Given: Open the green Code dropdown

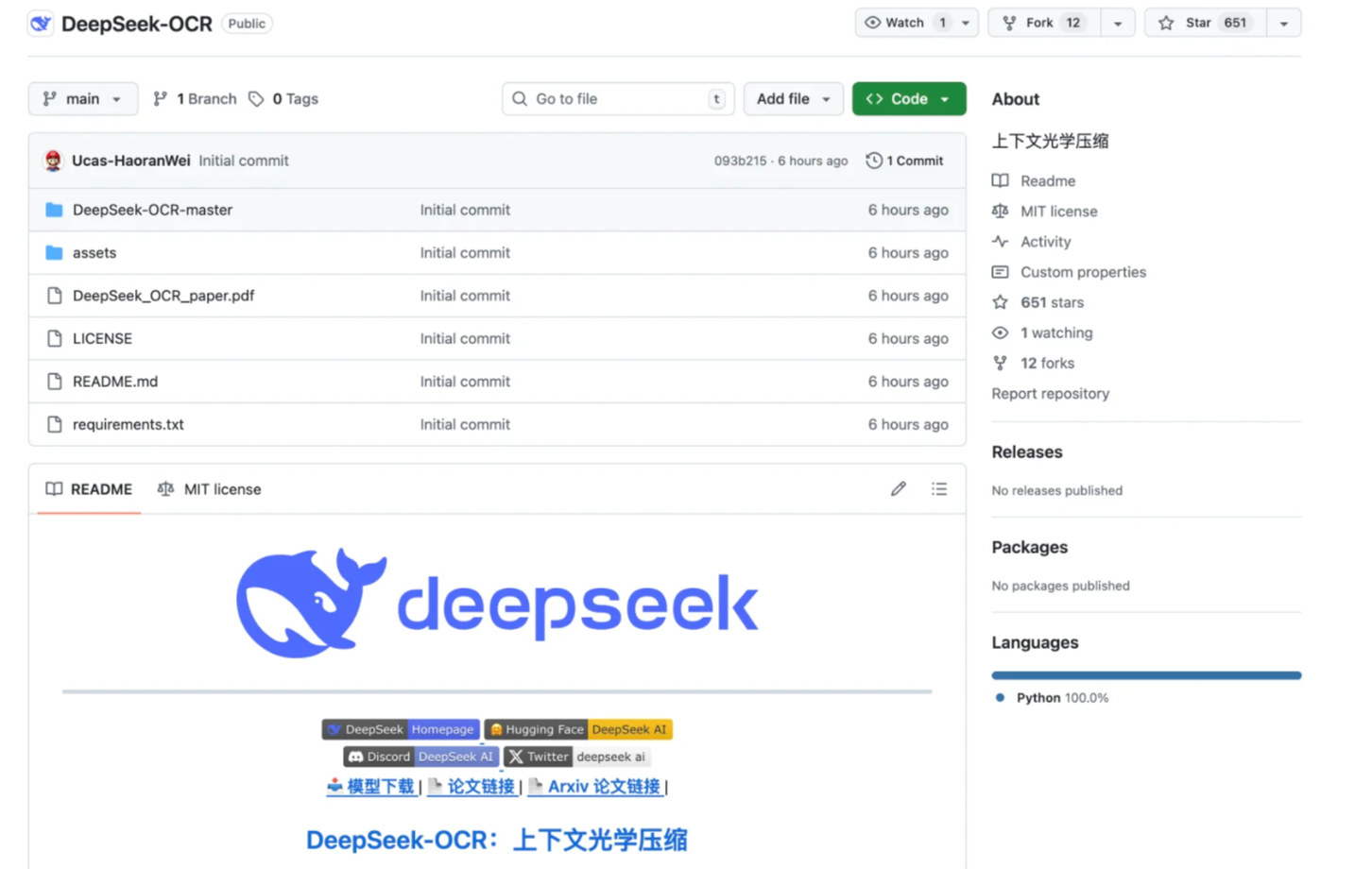Looking at the screenshot, I should (909, 99).
